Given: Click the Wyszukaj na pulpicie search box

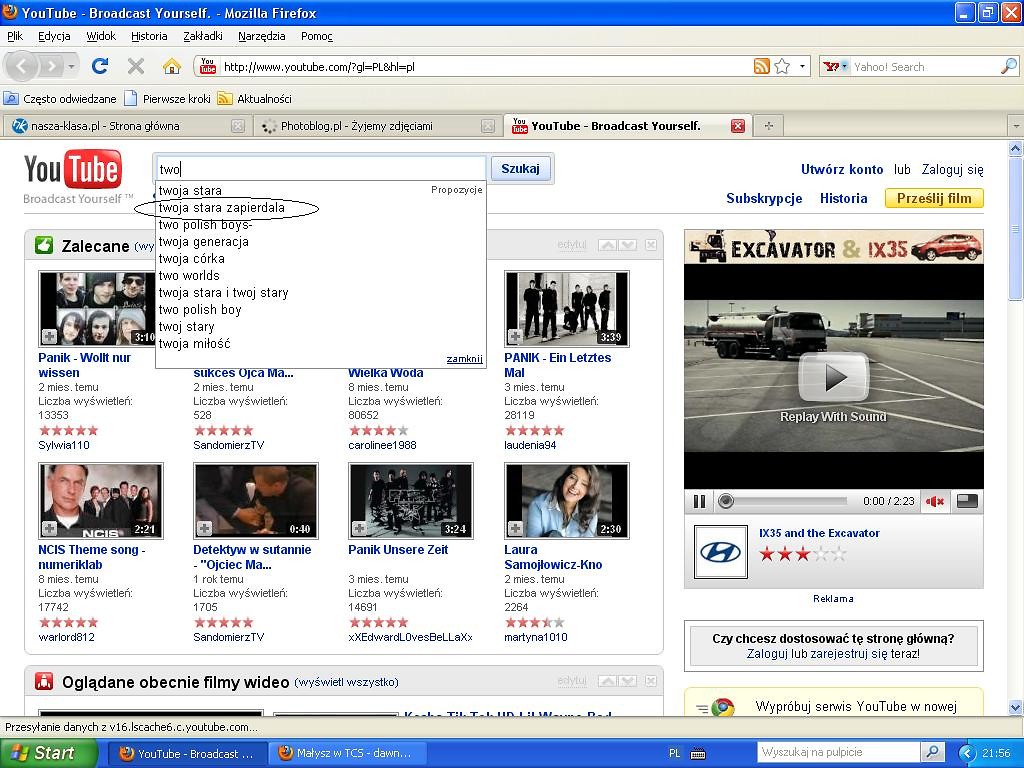Looking at the screenshot, I should [839, 752].
